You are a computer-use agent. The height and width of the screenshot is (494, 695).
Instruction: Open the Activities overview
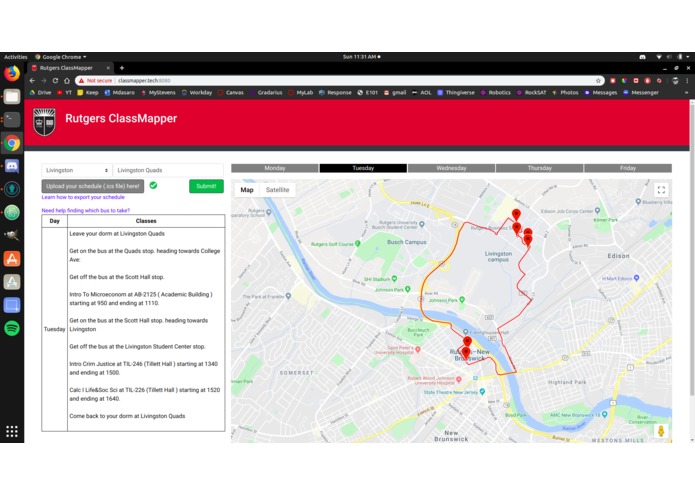click(16, 57)
